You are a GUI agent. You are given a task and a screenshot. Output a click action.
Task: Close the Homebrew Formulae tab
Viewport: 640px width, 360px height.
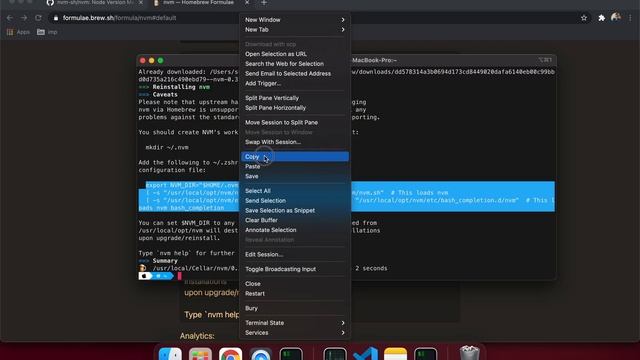[247, 3]
